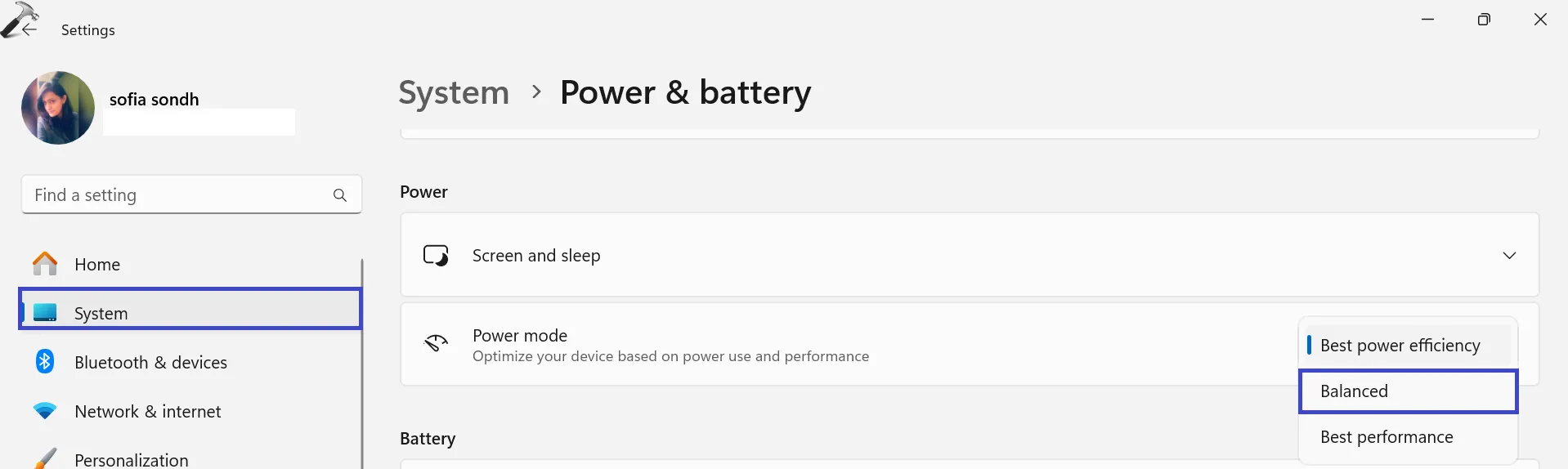Click the Network Wi-Fi icon in sidebar
Screen dimensions: 1568x469
(45, 411)
